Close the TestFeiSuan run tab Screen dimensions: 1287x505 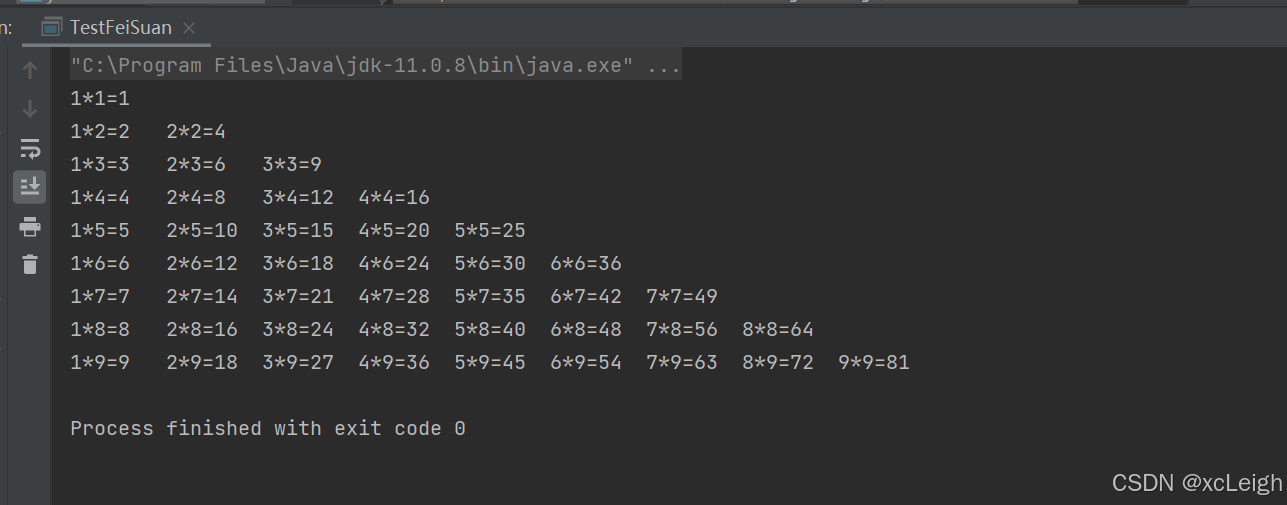[x=190, y=28]
